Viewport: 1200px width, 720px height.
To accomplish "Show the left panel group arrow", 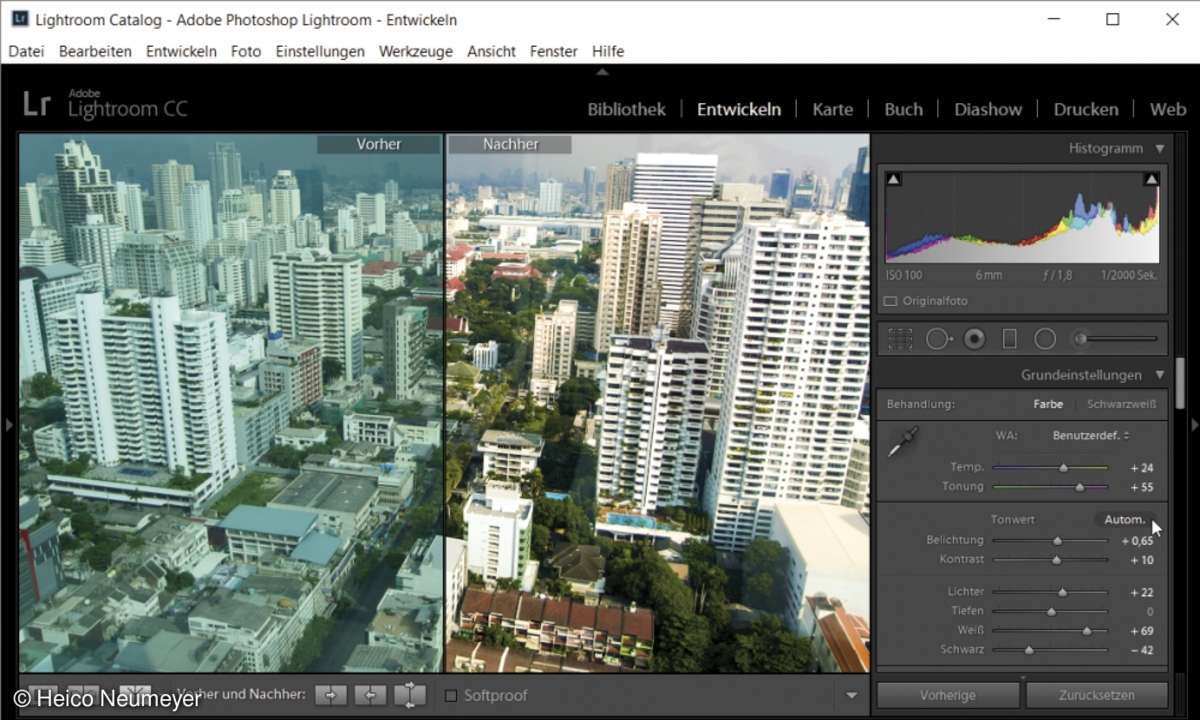I will 8,425.
